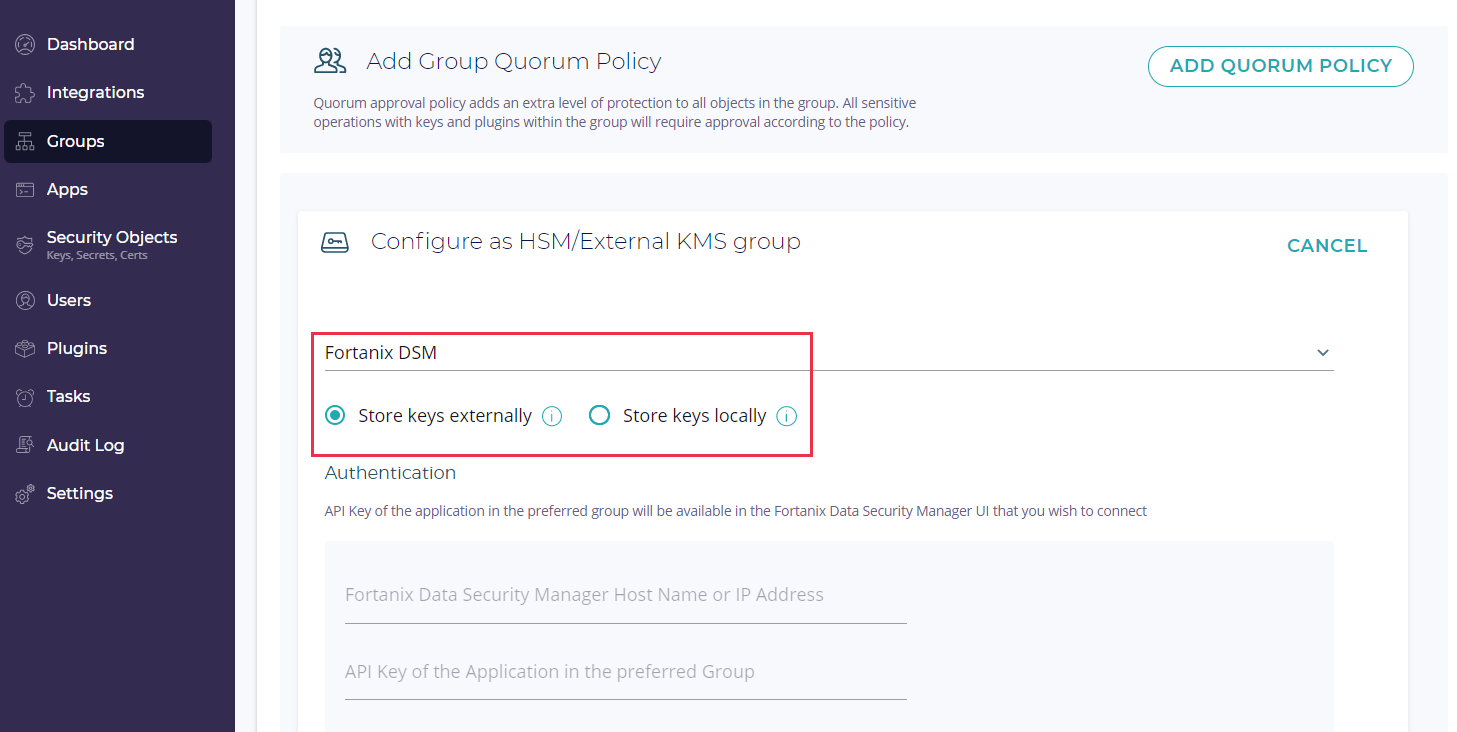Click the Security Objects icon

tap(25, 245)
